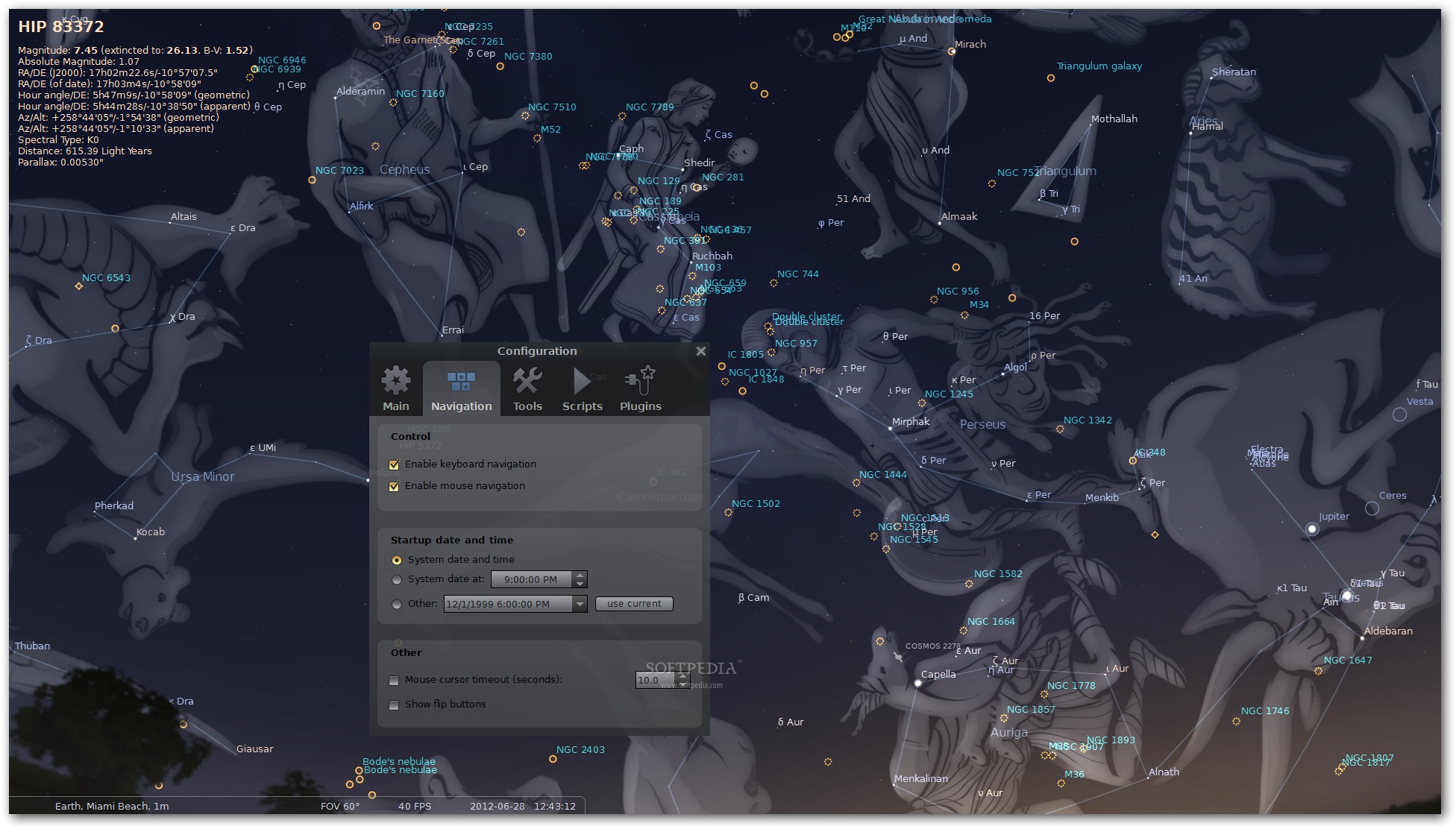Select the Vesta circle marker
1456x829 pixels.
(1399, 414)
